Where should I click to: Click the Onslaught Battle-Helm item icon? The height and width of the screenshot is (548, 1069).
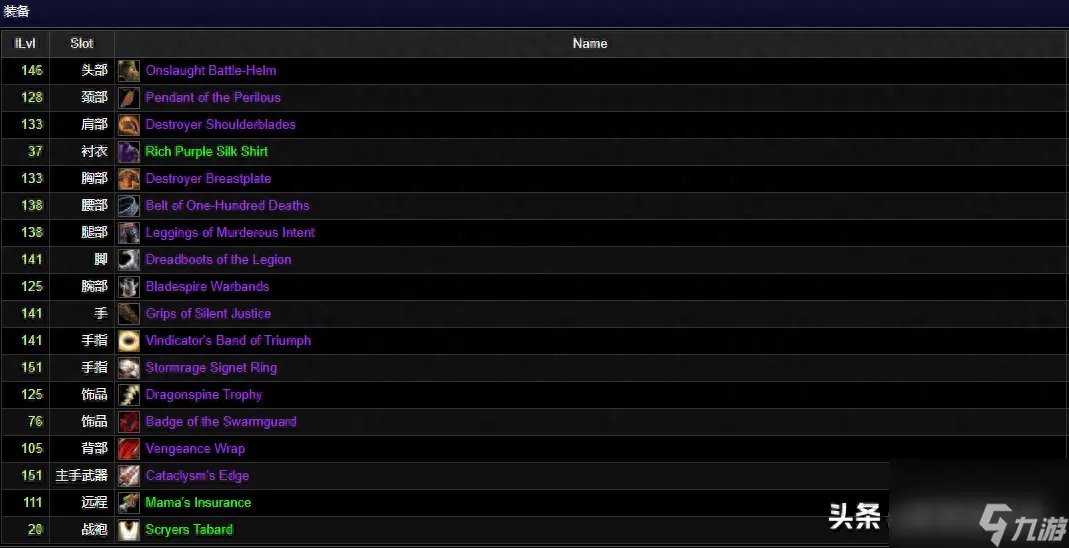coord(128,71)
